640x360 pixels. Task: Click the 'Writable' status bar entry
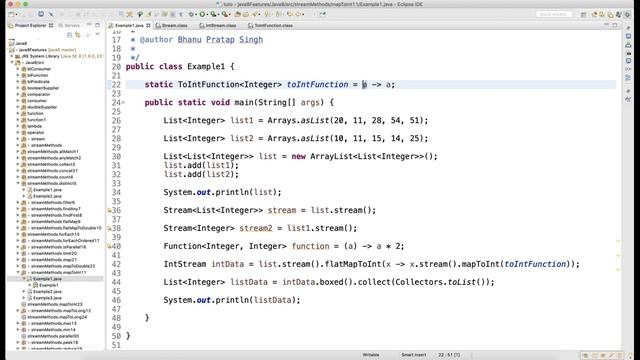coord(371,355)
